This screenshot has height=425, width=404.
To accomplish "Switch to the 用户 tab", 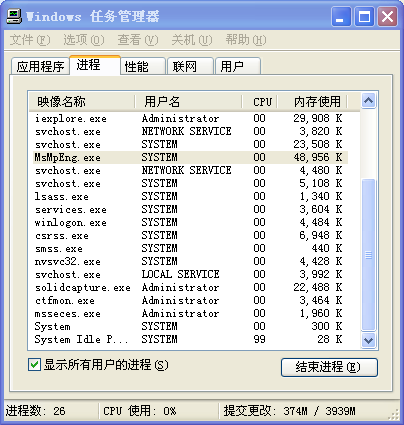I will click(238, 66).
